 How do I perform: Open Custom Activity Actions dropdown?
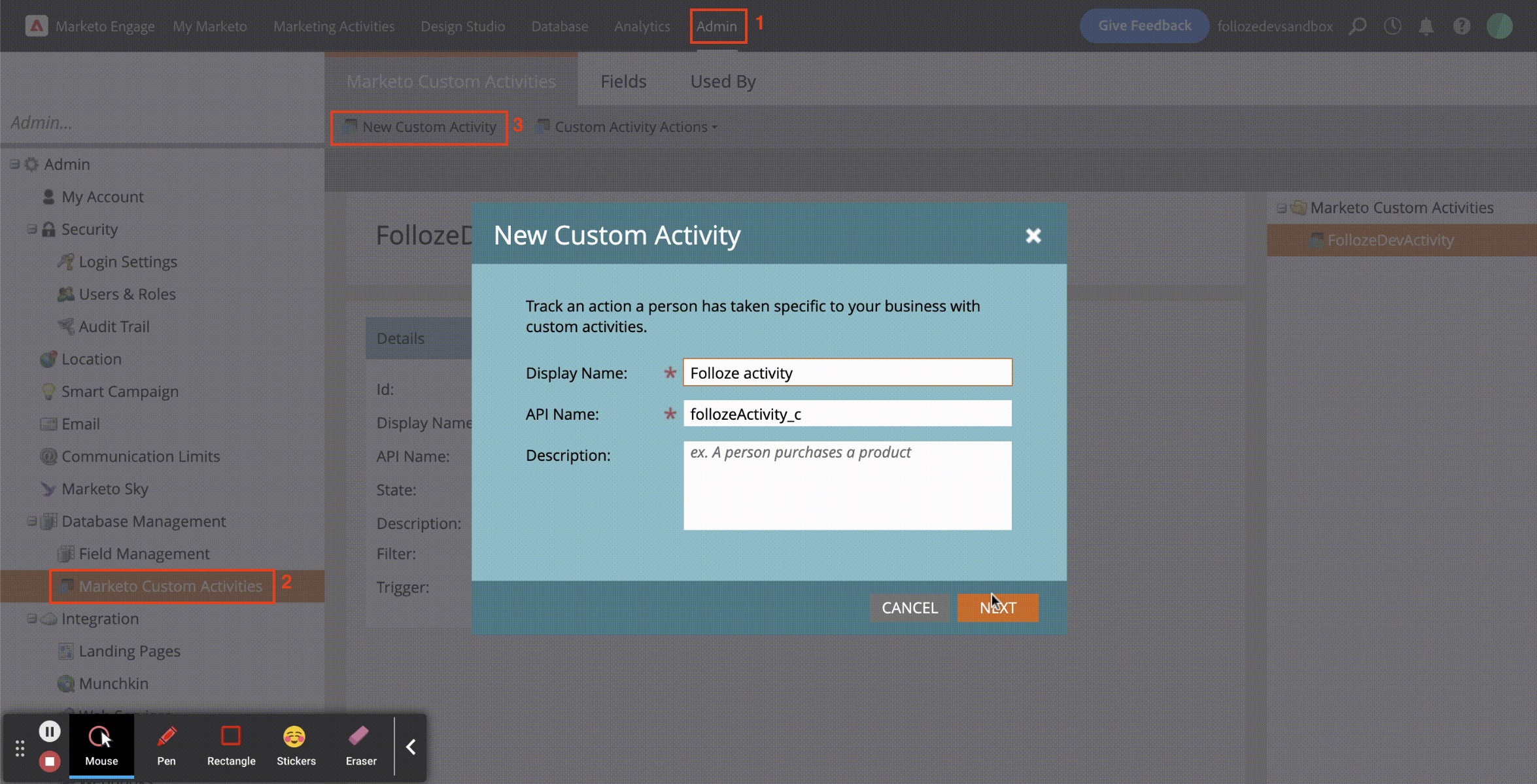(x=630, y=127)
